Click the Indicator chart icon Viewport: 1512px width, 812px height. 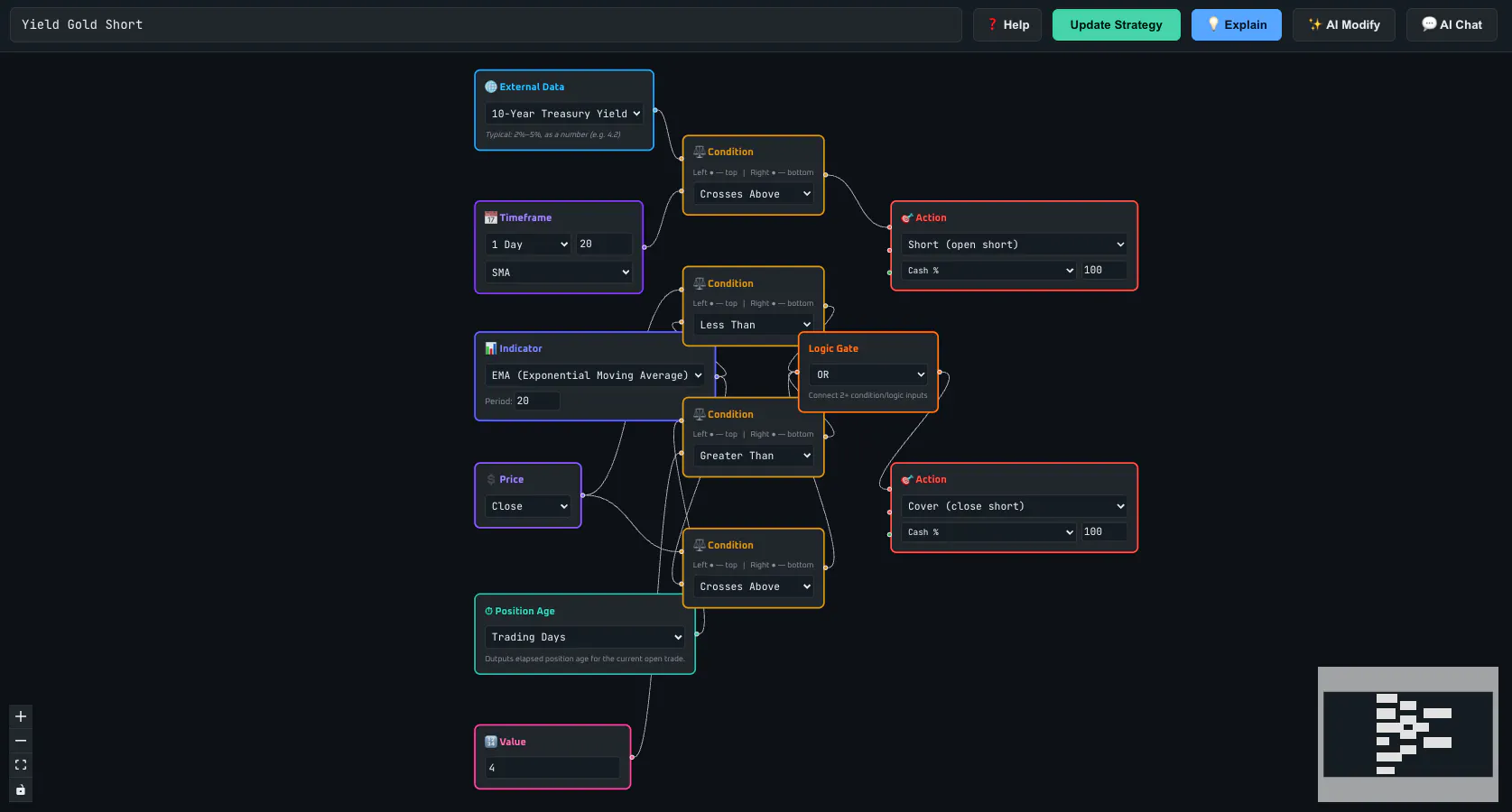click(x=491, y=348)
